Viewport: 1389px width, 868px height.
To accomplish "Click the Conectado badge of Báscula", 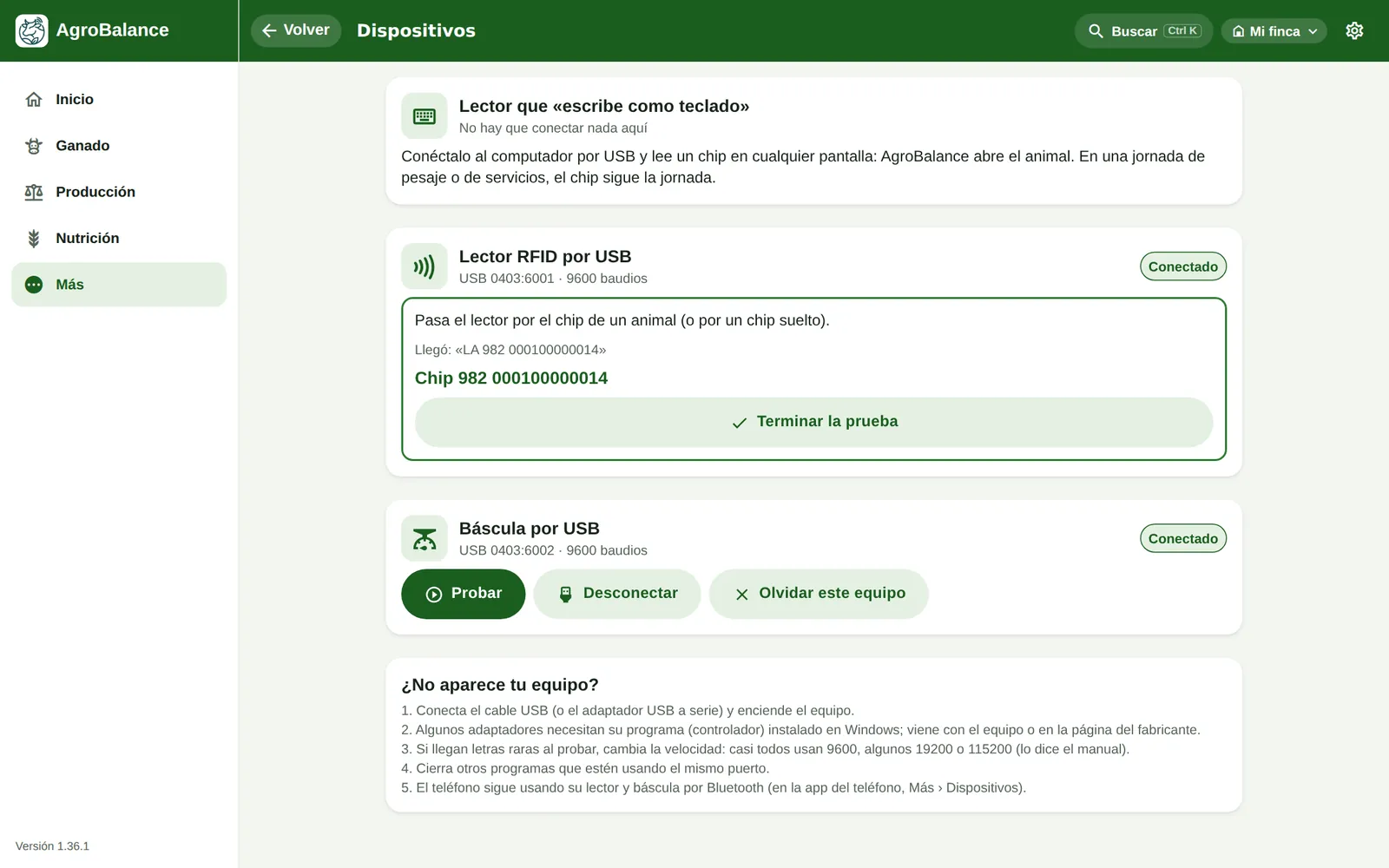I will pos(1182,538).
